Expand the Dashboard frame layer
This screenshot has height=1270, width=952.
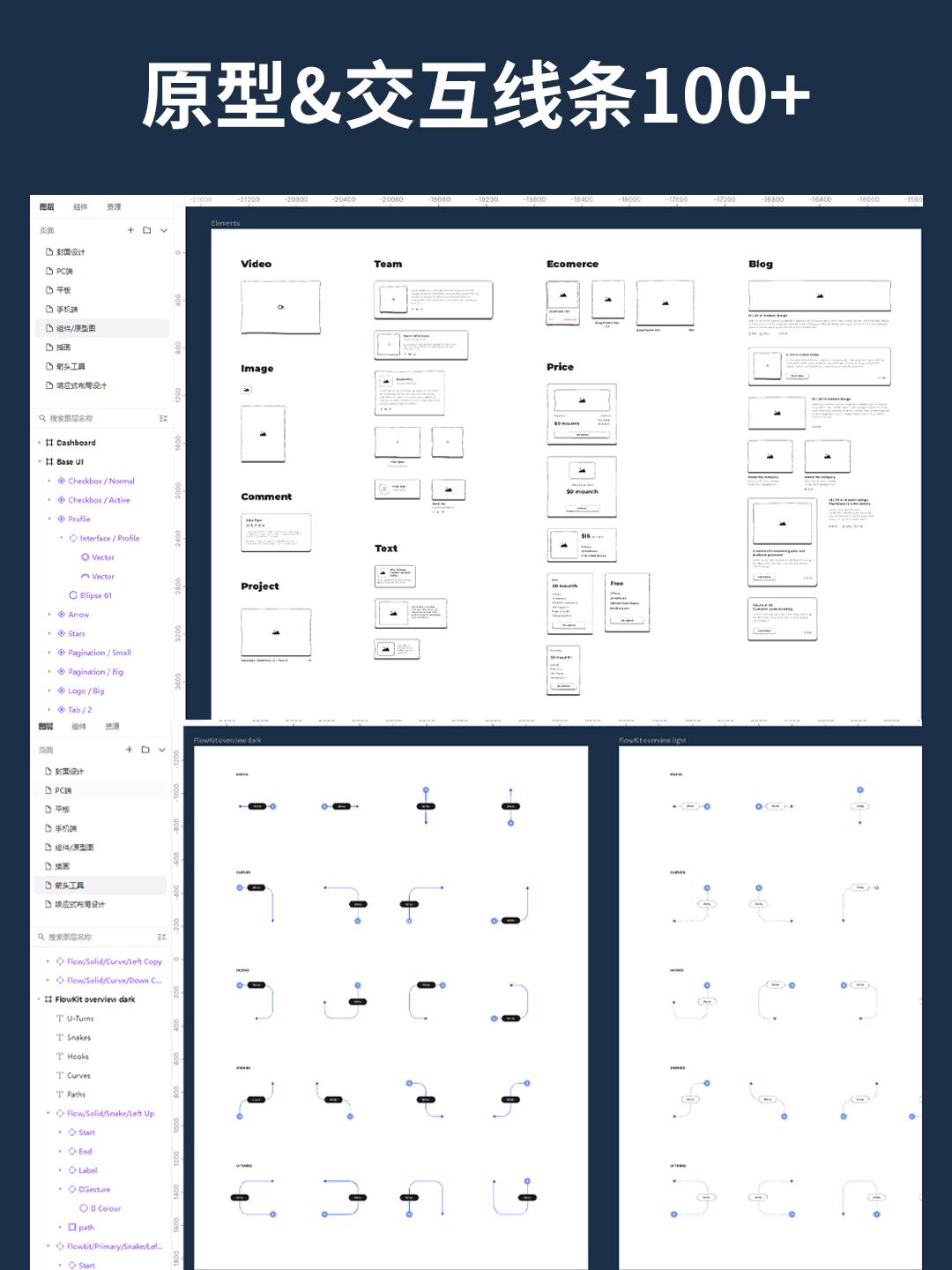point(40,443)
